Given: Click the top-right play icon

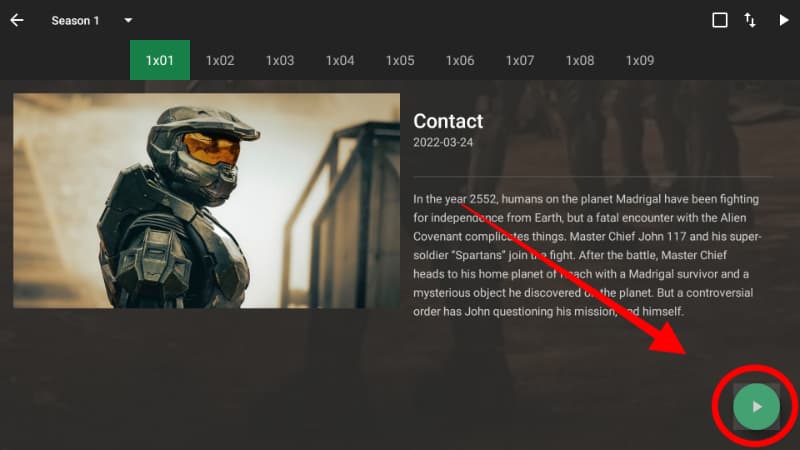Looking at the screenshot, I should pos(784,20).
